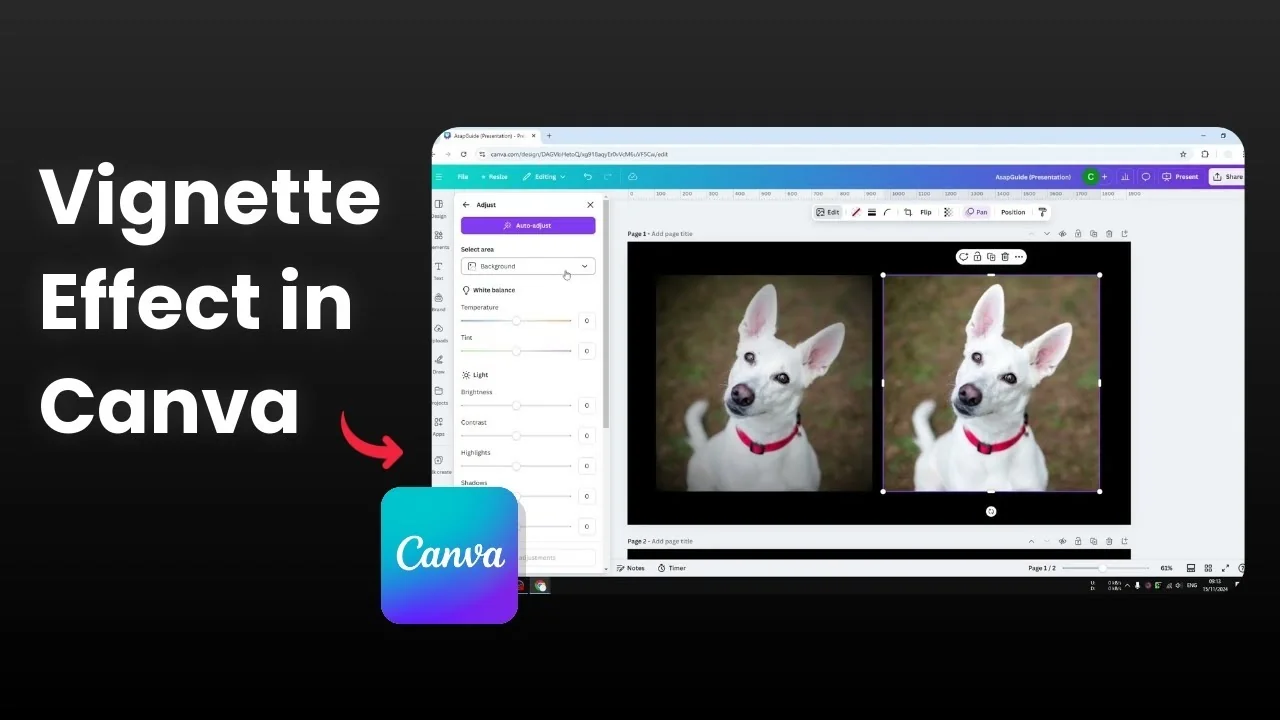The height and width of the screenshot is (720, 1280).
Task: Duplicate the selected image from floating toolbar
Action: tap(991, 257)
